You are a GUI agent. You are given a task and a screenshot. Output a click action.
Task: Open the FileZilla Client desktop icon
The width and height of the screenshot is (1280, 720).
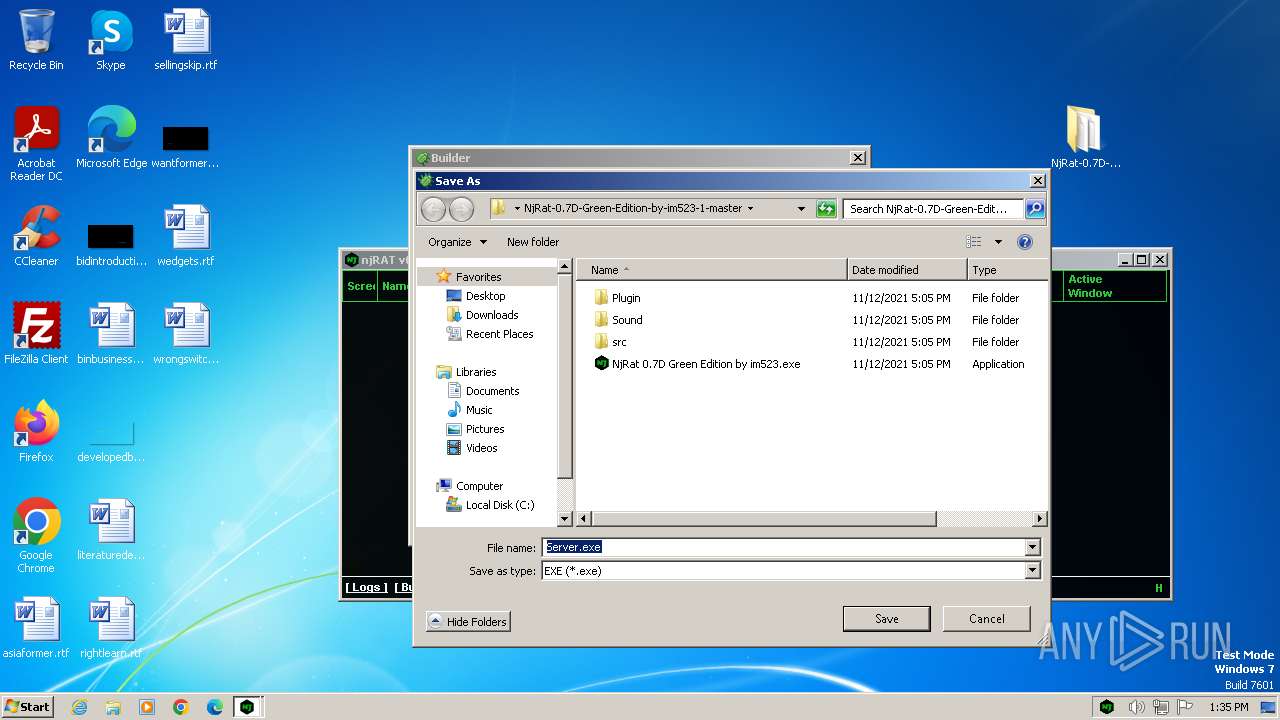[36, 334]
